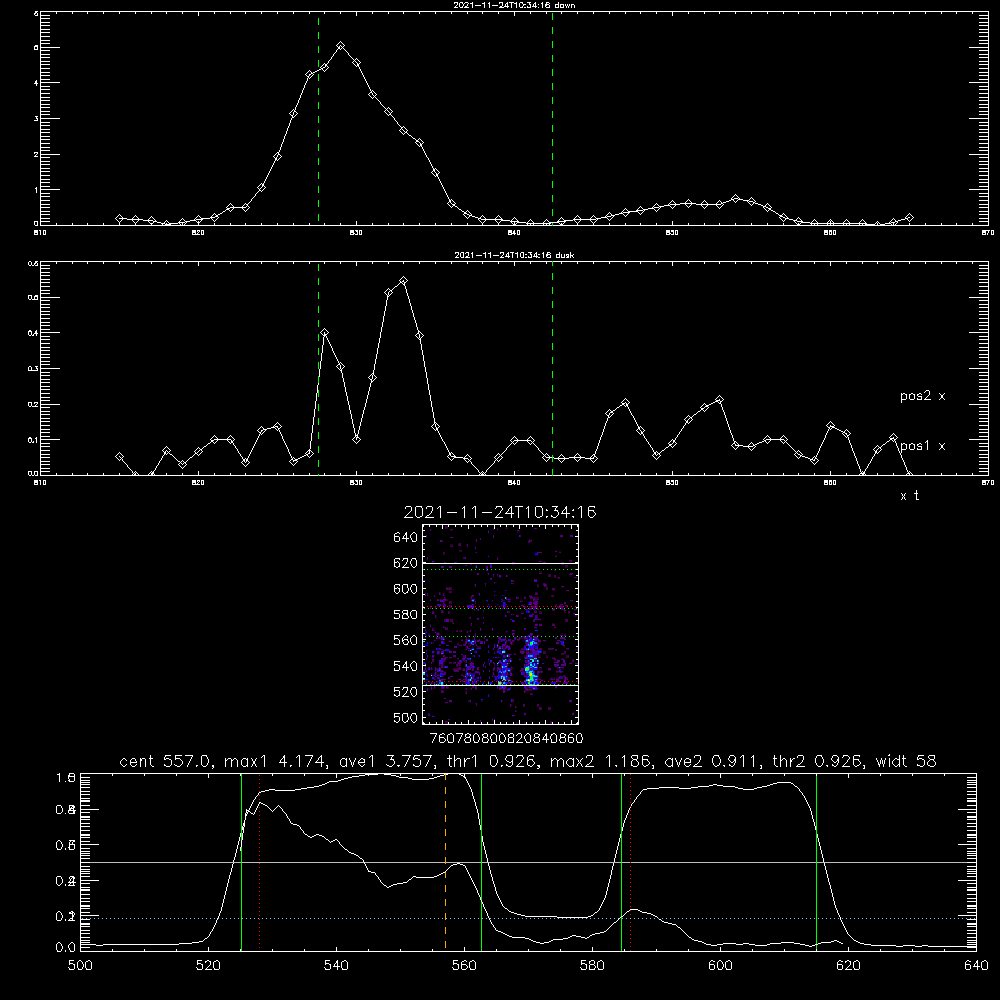The width and height of the screenshot is (1000, 1000).
Task: Select the red dotted line near 586 in bottom plot
Action: tap(630, 861)
